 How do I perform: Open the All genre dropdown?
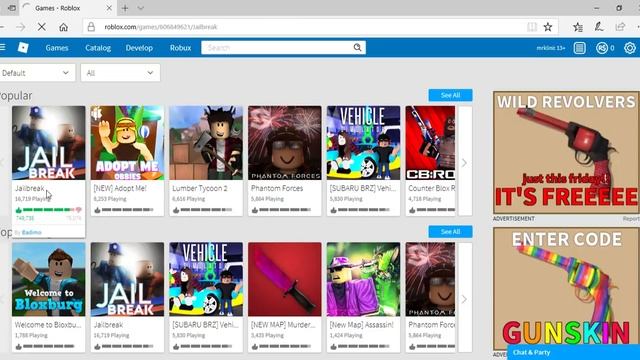120,73
